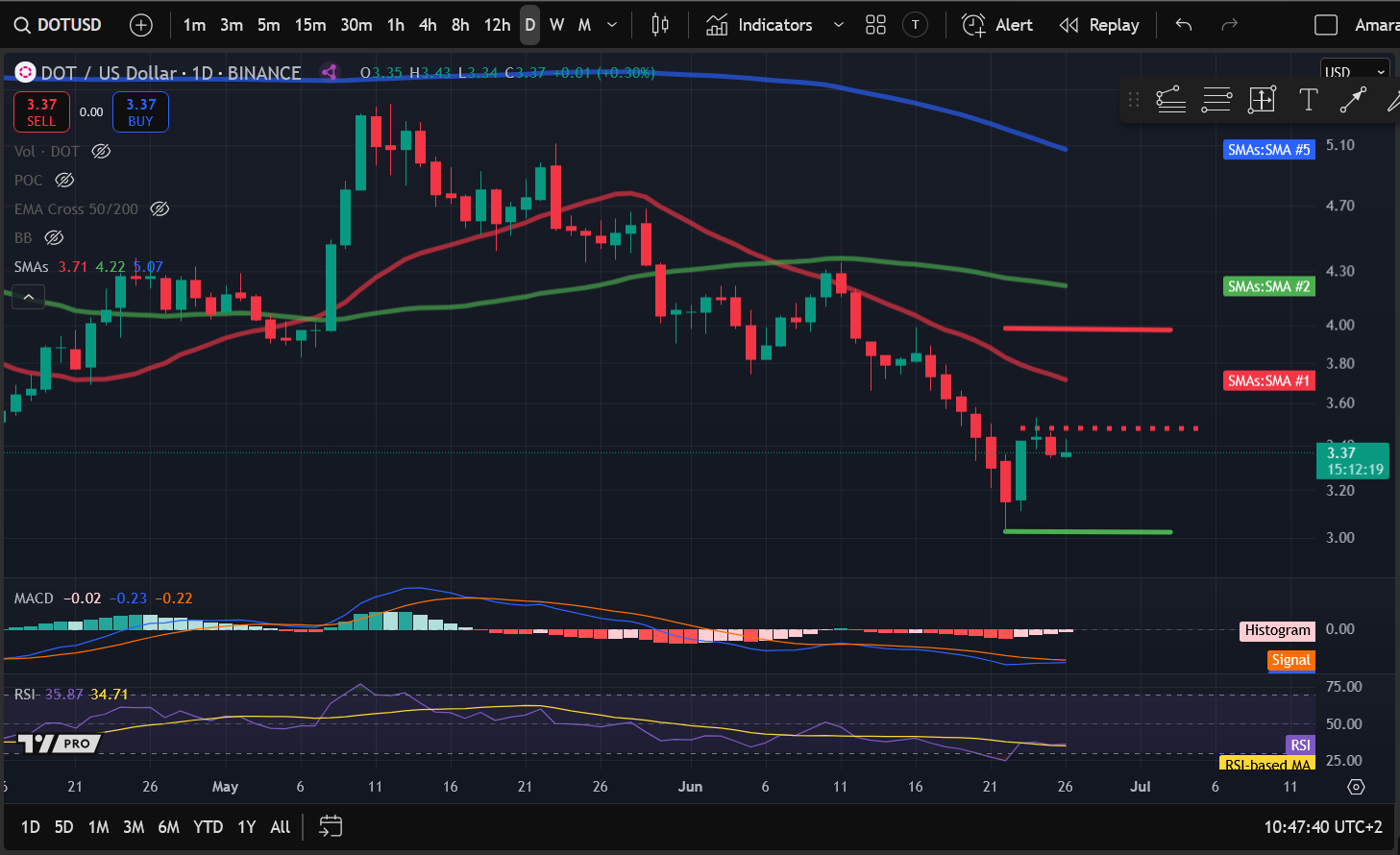Click SMAs:SMA #1 red price label
The width and height of the screenshot is (1400, 855).
point(1268,381)
